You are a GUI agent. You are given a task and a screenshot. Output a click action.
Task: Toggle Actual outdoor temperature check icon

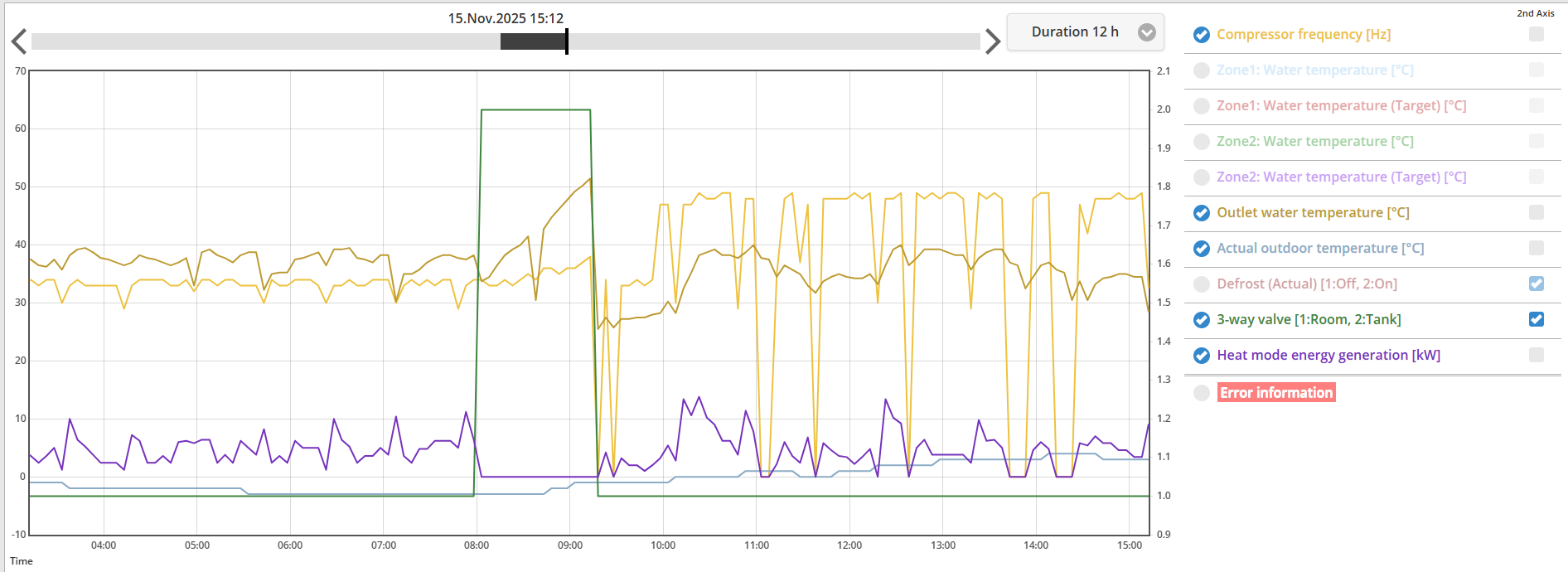pyautogui.click(x=1201, y=249)
